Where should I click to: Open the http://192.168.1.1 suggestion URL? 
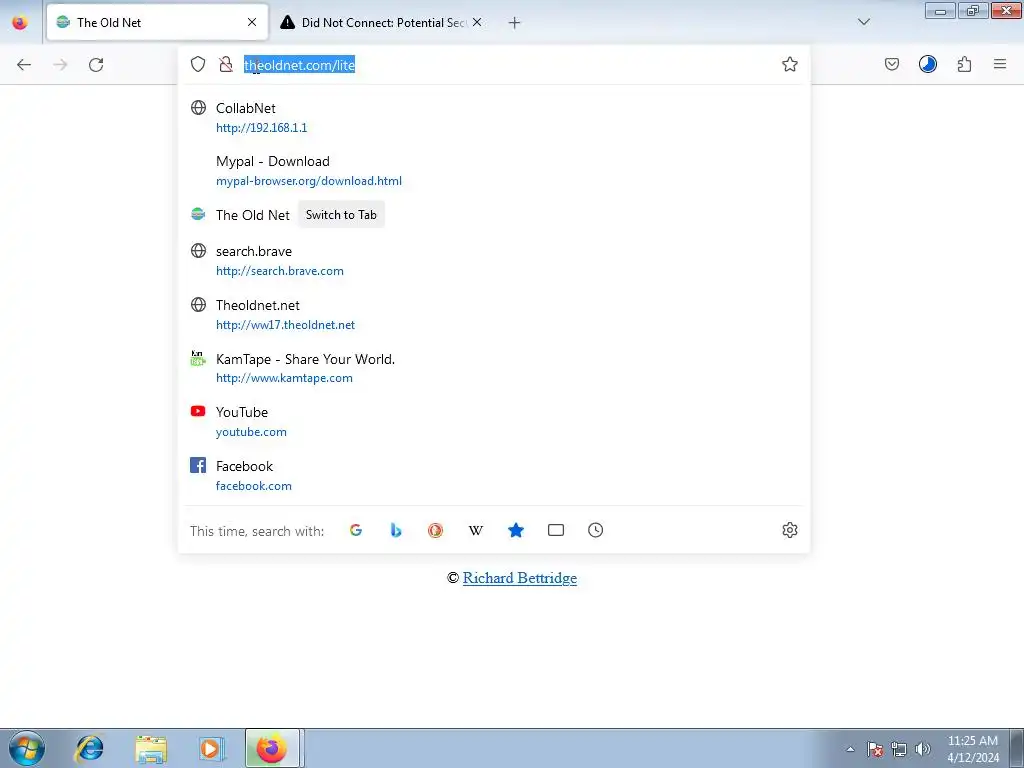click(x=261, y=128)
